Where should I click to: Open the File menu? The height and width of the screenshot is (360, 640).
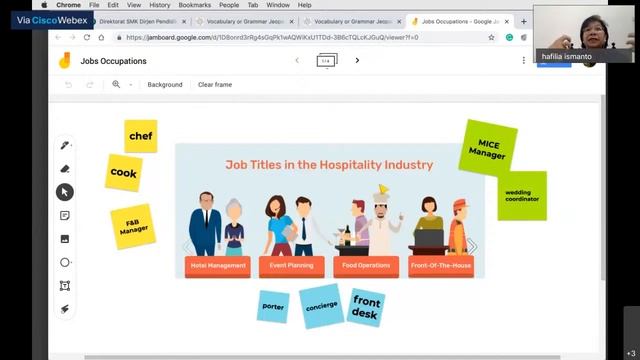tap(94, 5)
